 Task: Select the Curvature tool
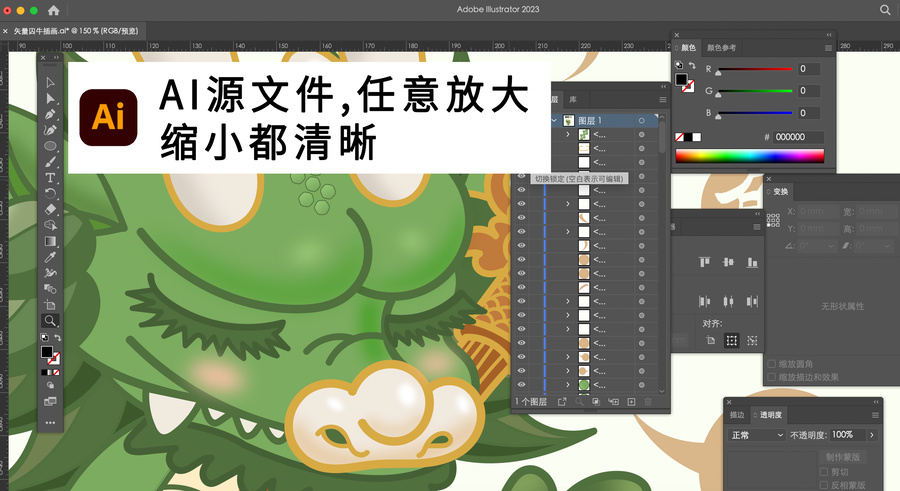[51, 130]
